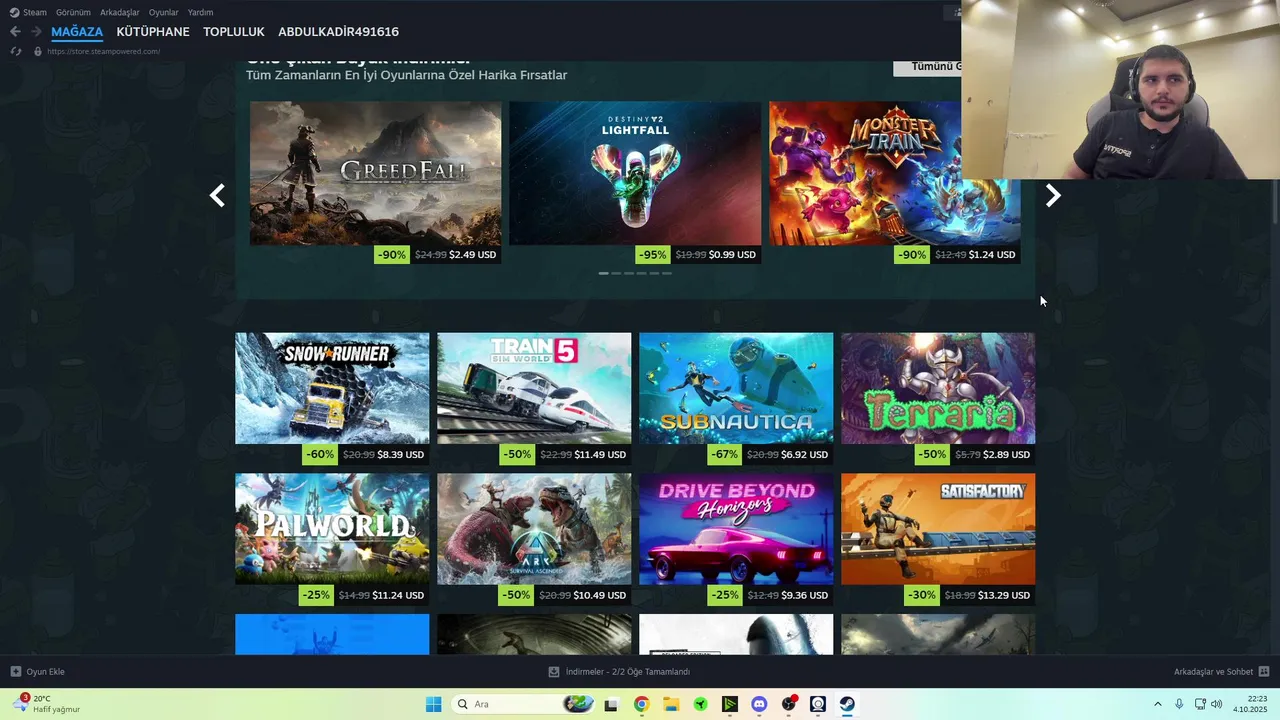Open the ARK Survival Ascended tile
This screenshot has height=720, width=1280.
click(x=534, y=529)
